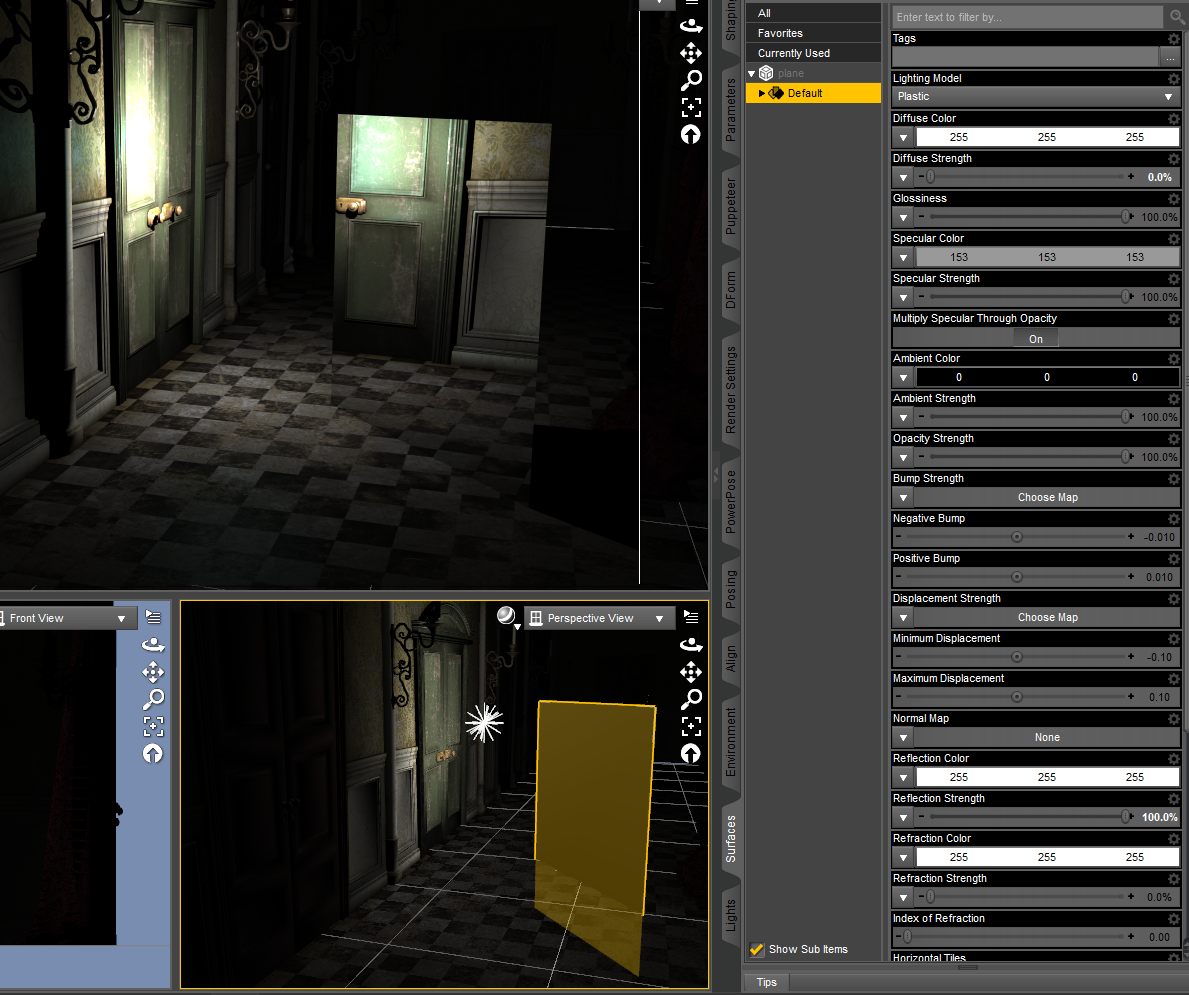Select zoom tool in top viewport
Screen dimensions: 1189x995
point(691,80)
